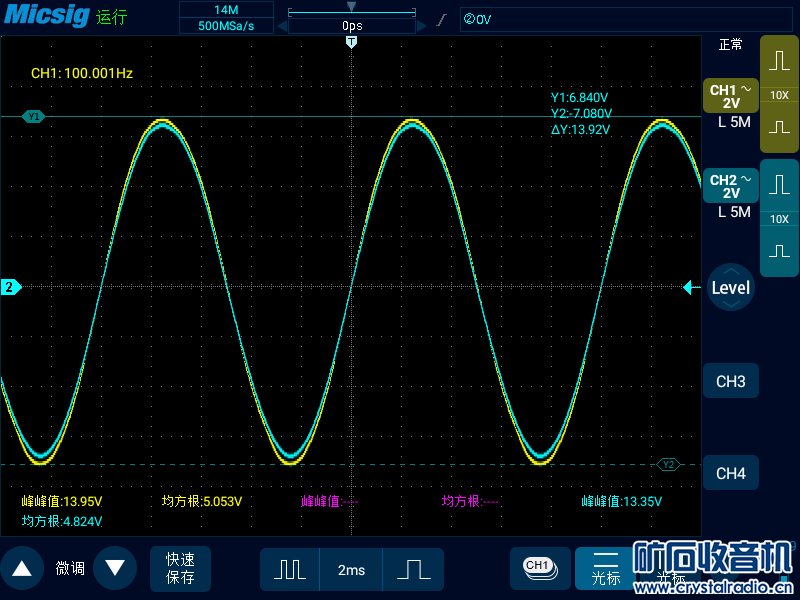Tap CH2 L 5M bandwidth label
The image size is (800, 600).
(734, 212)
